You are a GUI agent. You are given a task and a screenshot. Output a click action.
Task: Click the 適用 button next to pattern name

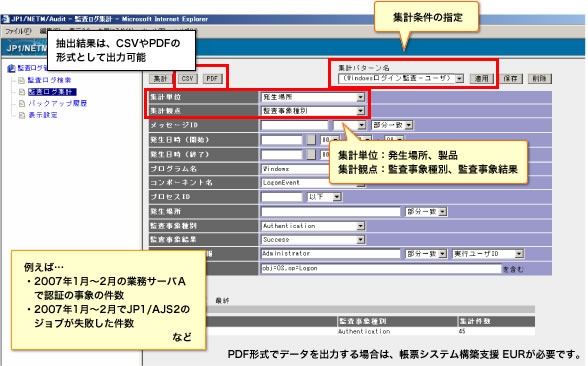tap(482, 78)
